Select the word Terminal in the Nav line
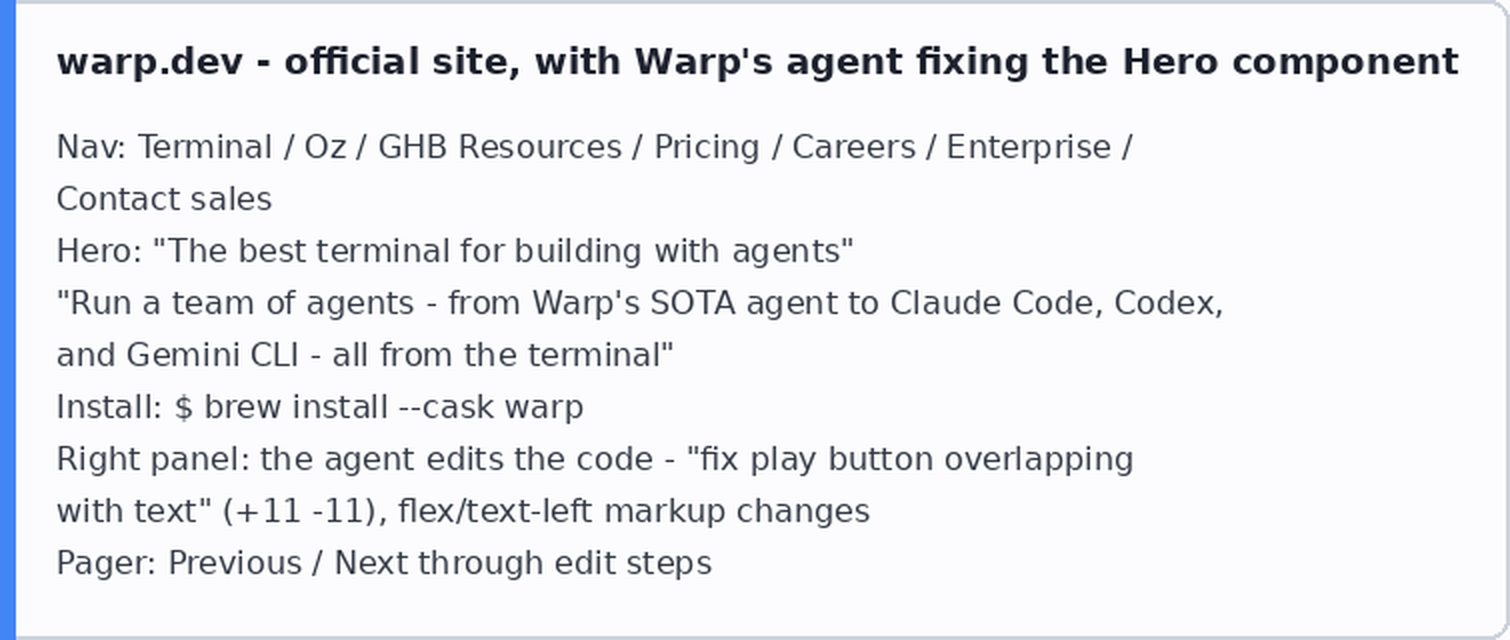The image size is (1510, 640). coord(205,147)
